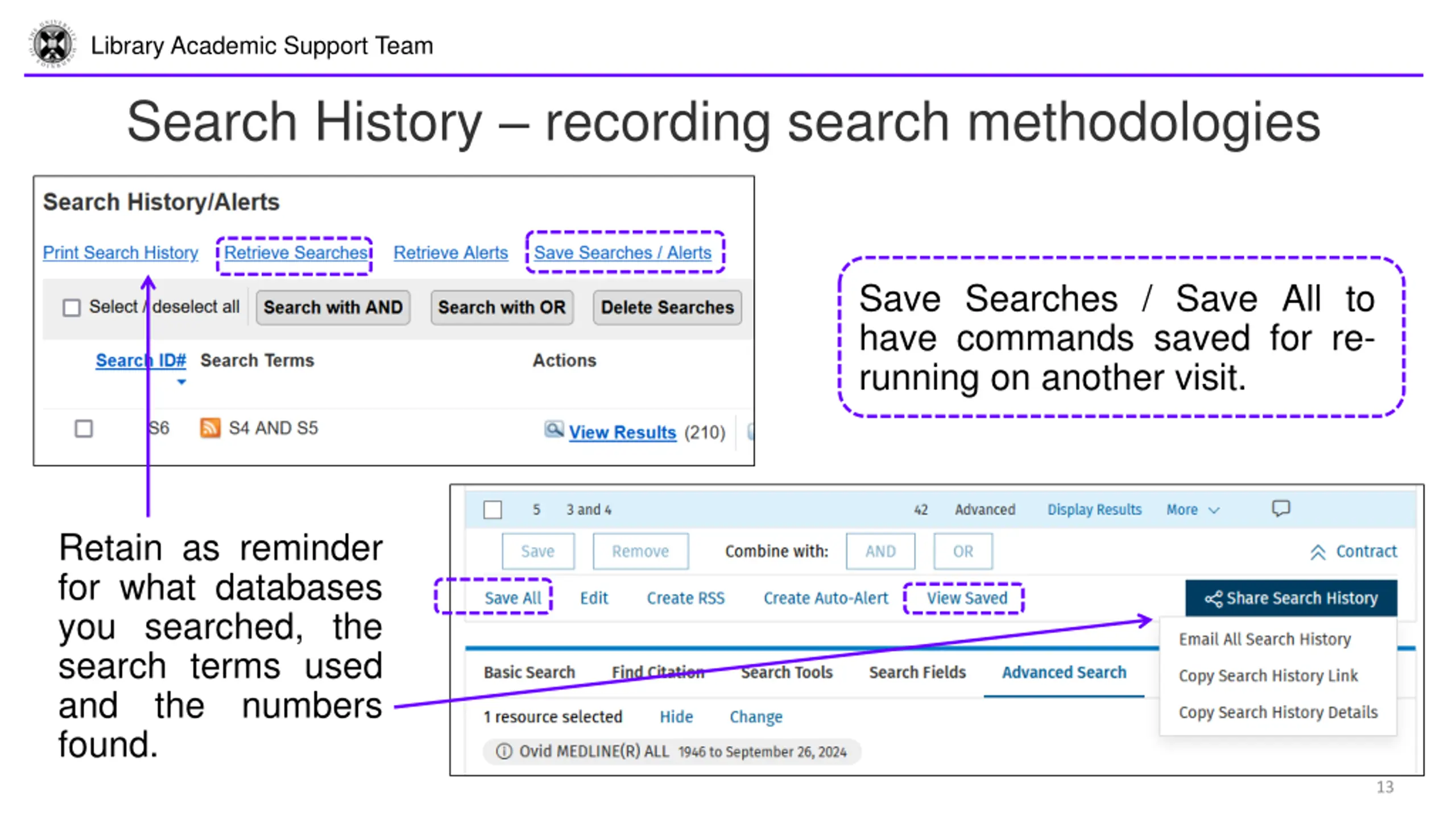Viewport: 1456px width, 819px height.
Task: Click the comment bubble icon in row 5
Action: click(1281, 508)
